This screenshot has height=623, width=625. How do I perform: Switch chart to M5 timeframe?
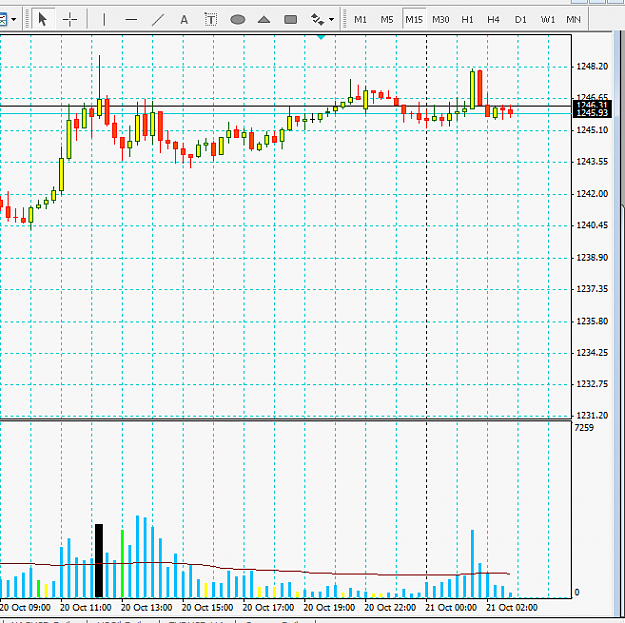pyautogui.click(x=387, y=20)
